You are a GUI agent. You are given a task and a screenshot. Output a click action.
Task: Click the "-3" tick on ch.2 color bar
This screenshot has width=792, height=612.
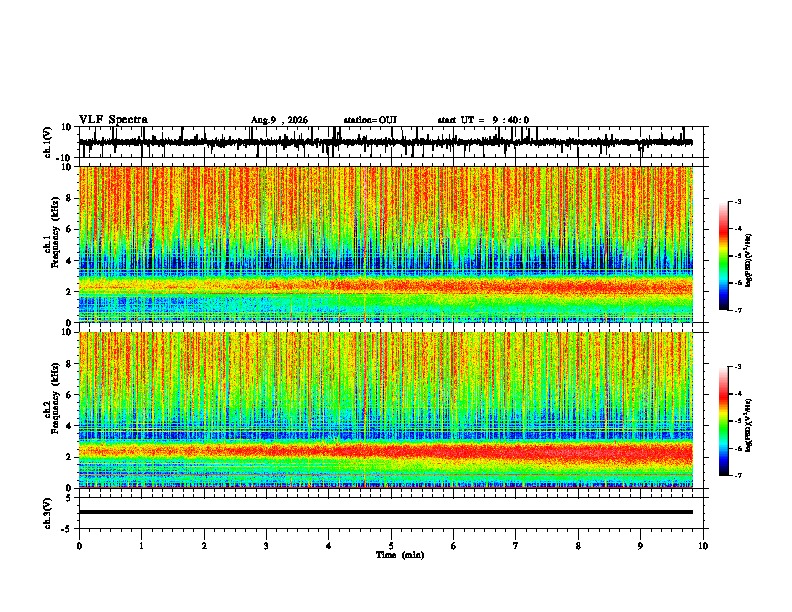point(738,367)
